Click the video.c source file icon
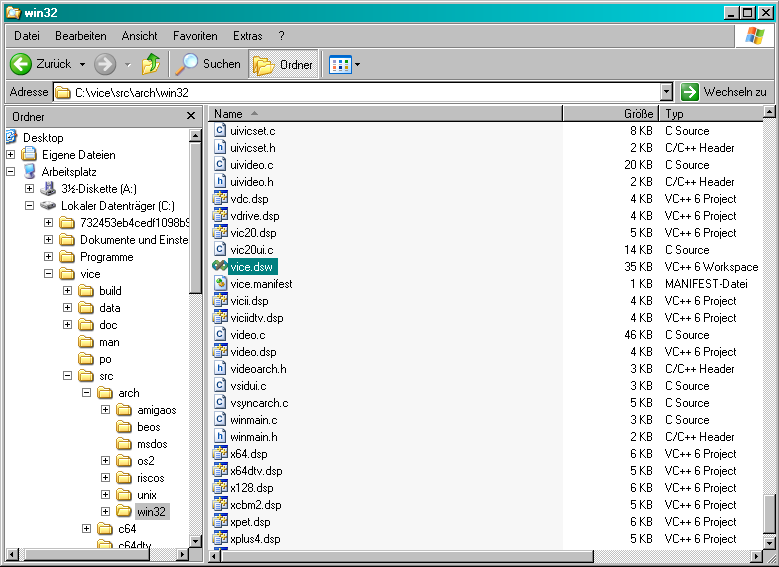The width and height of the screenshot is (779, 567). click(220, 335)
